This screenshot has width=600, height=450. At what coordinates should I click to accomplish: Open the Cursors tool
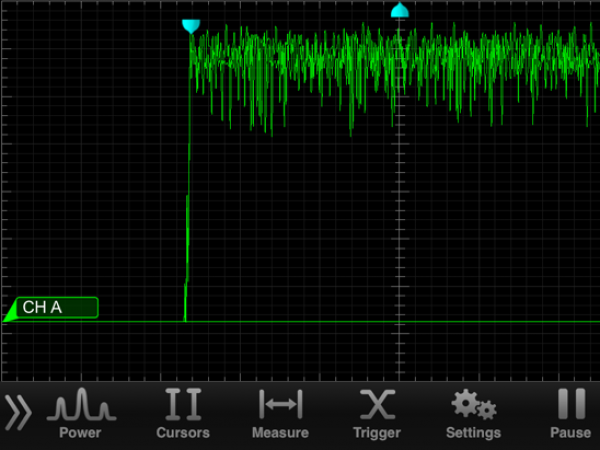(x=183, y=413)
